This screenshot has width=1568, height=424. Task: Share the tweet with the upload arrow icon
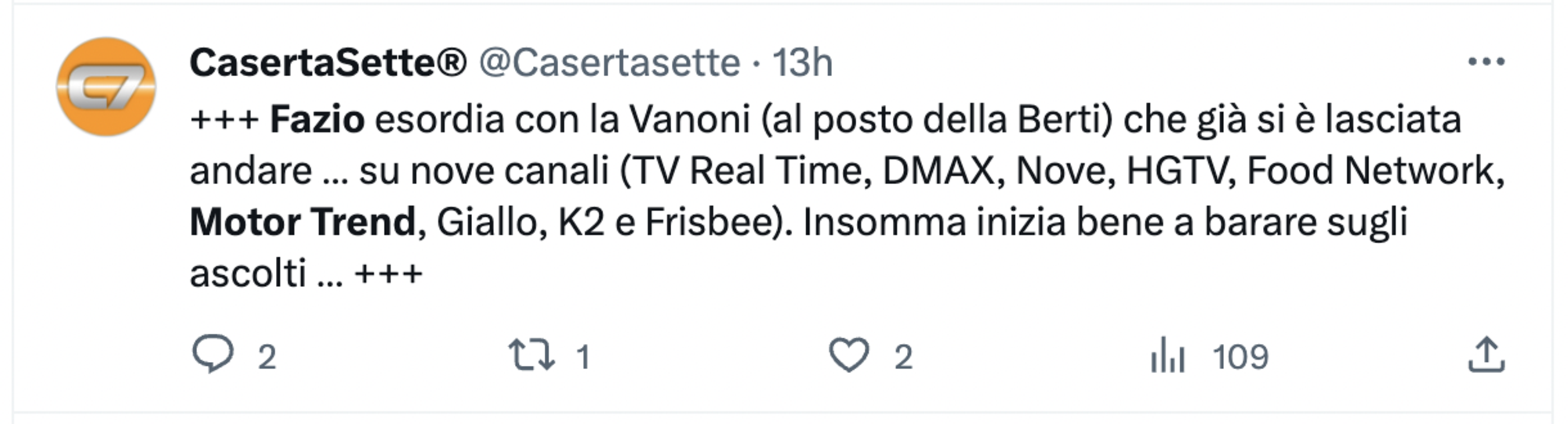[1486, 354]
